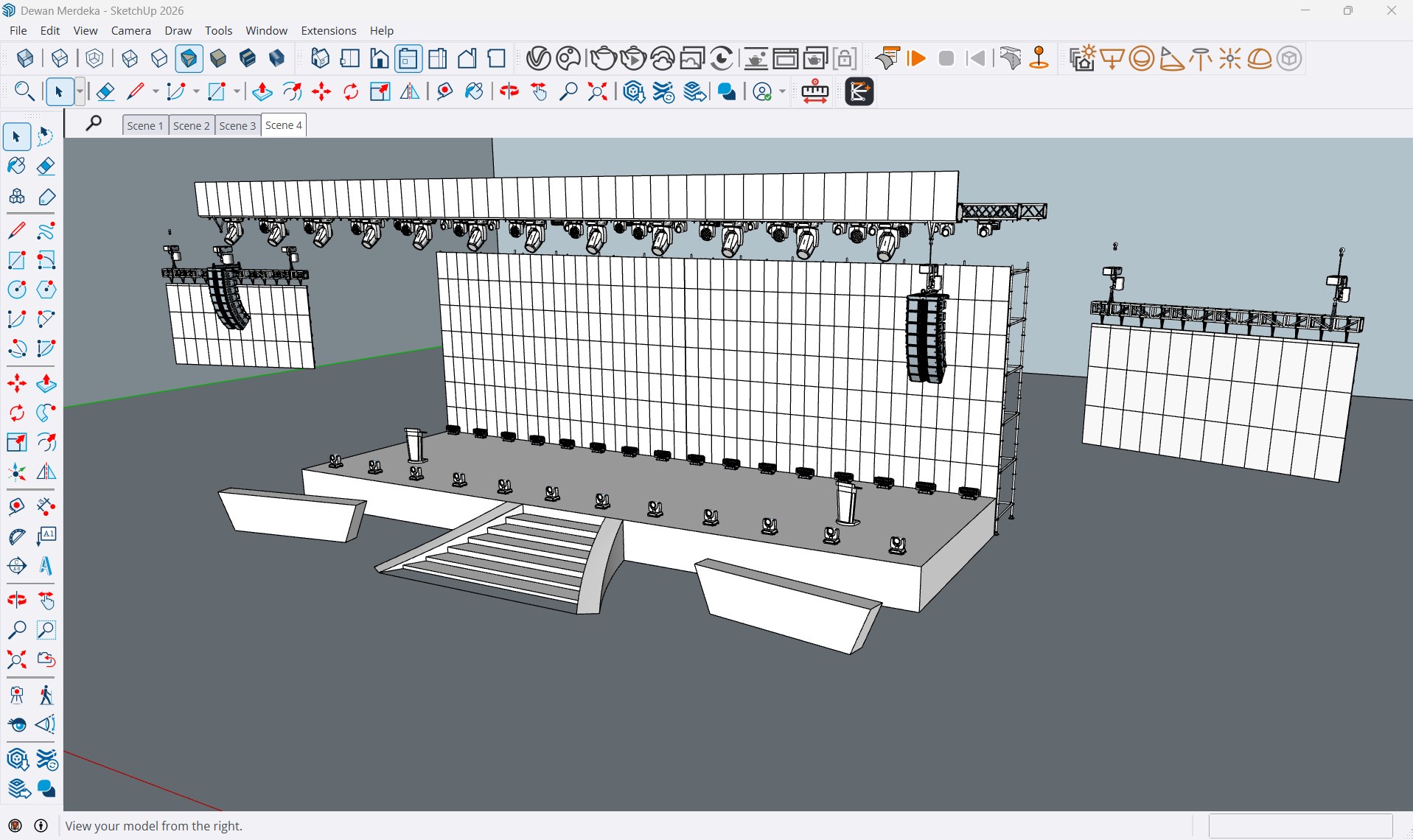
Task: Switch to the Scene 1 tab
Action: pyautogui.click(x=145, y=125)
